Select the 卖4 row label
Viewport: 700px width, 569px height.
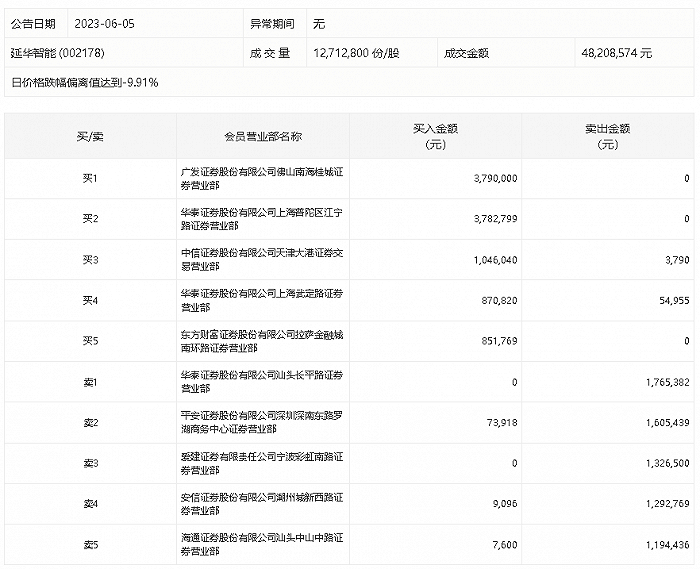click(90, 504)
